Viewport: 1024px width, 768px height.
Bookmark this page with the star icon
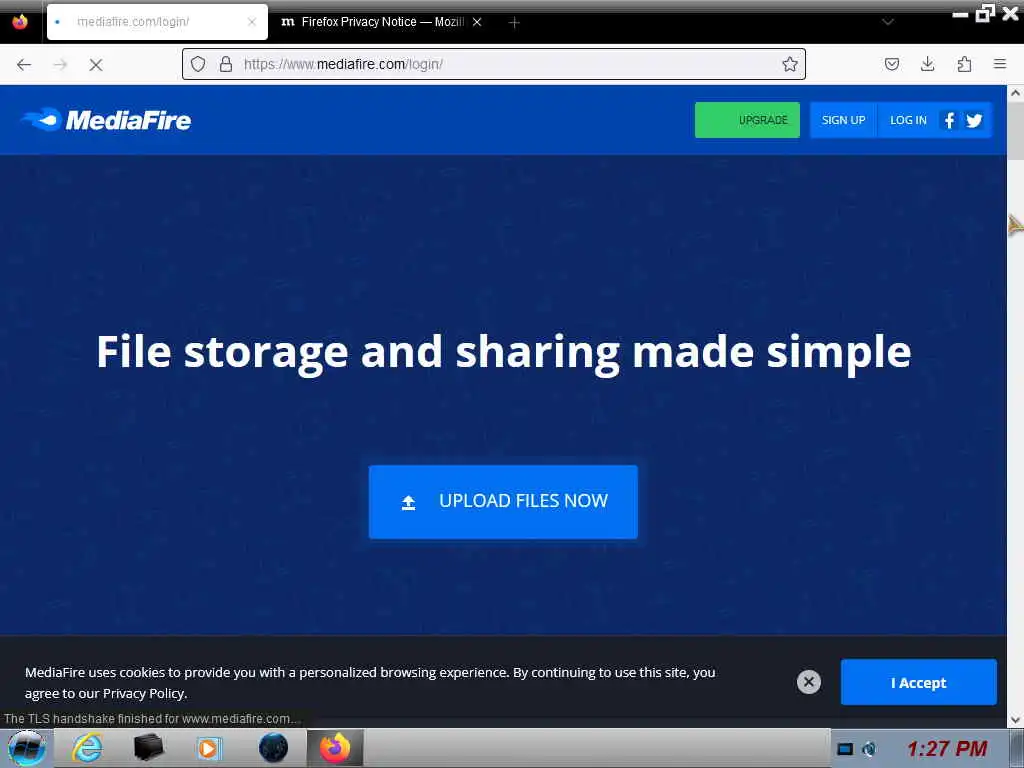coord(790,64)
